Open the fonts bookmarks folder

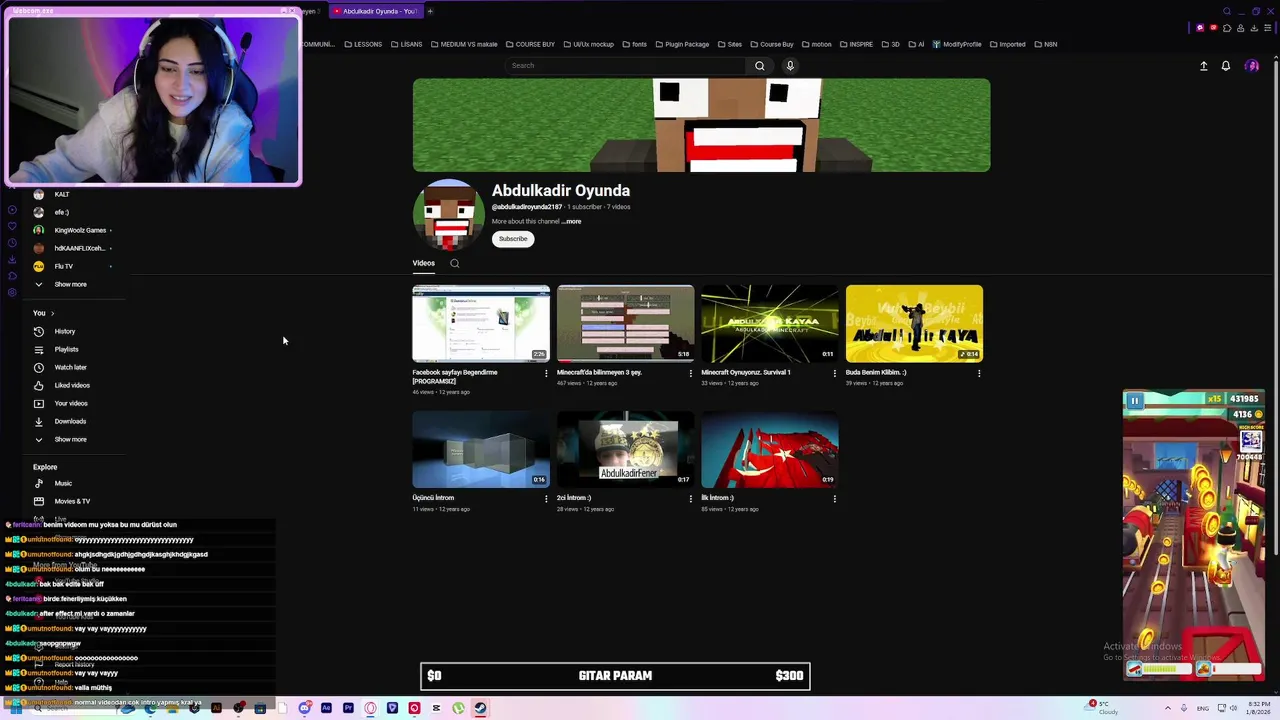pos(634,44)
